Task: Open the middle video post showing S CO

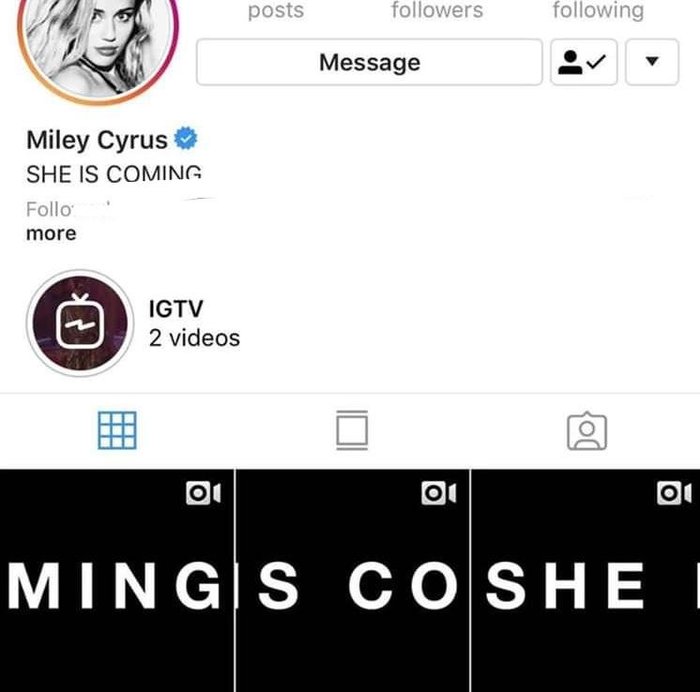Action: (353, 580)
